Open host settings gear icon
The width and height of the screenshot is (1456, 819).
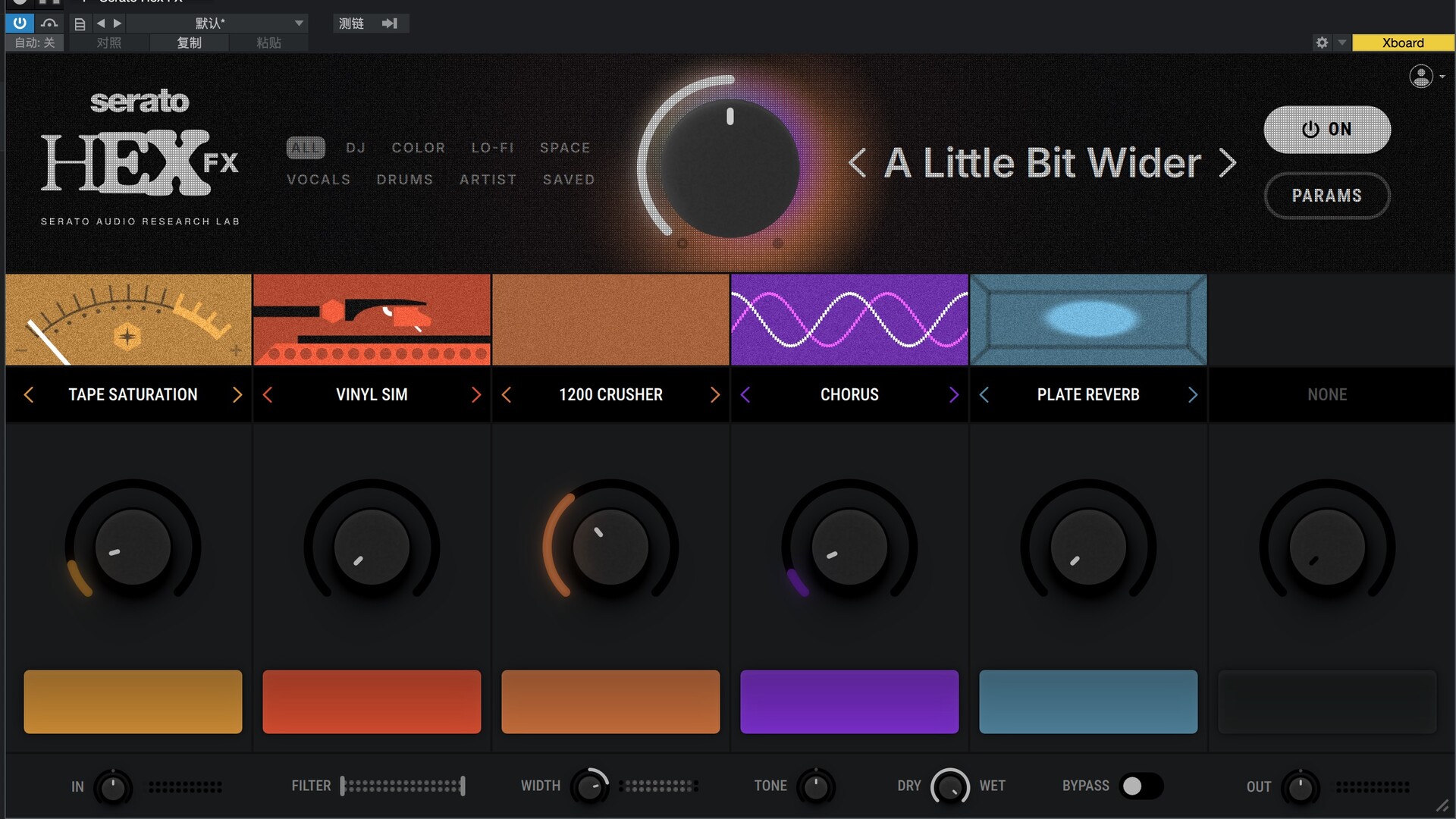tap(1322, 42)
